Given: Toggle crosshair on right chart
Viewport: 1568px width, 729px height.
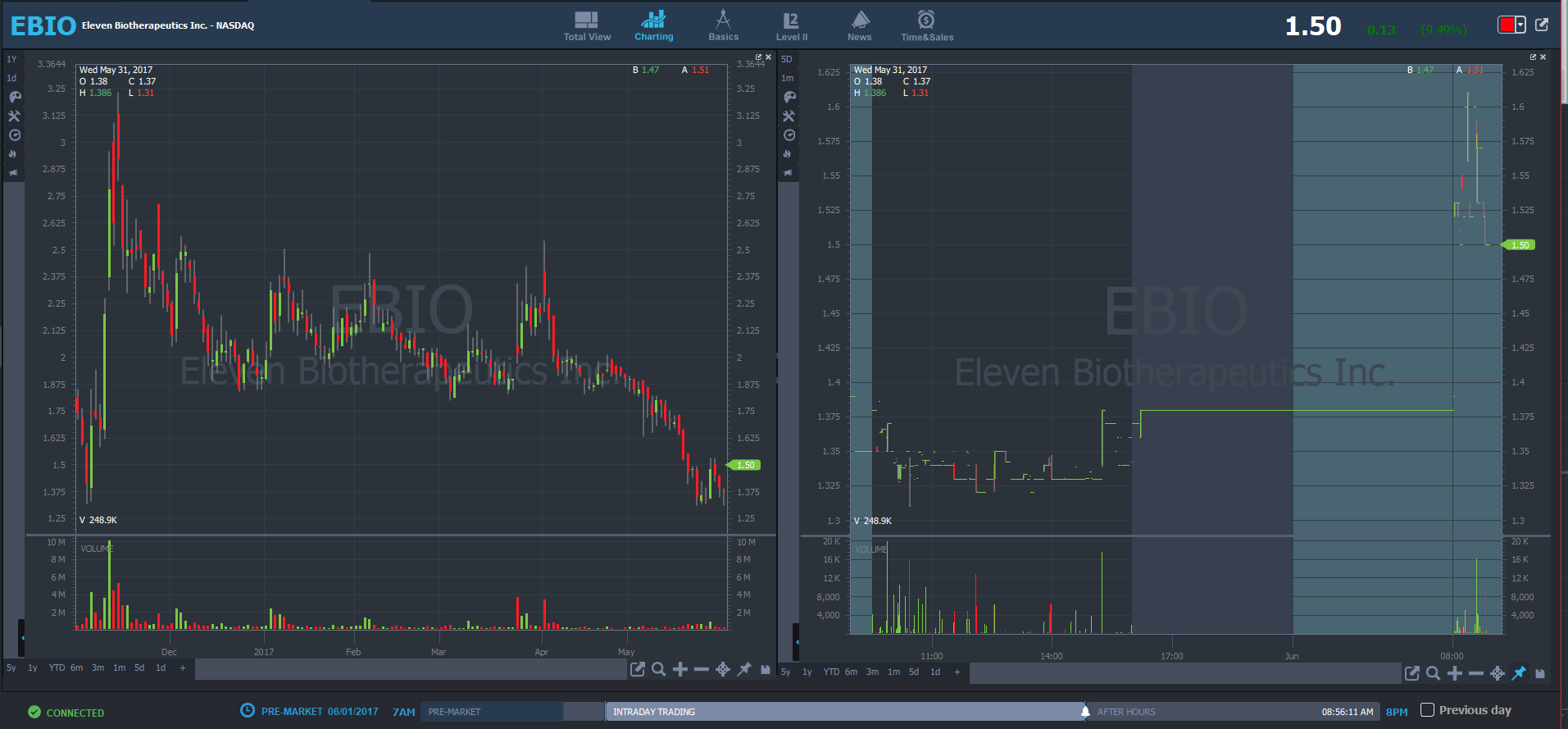Looking at the screenshot, I should (x=1497, y=673).
